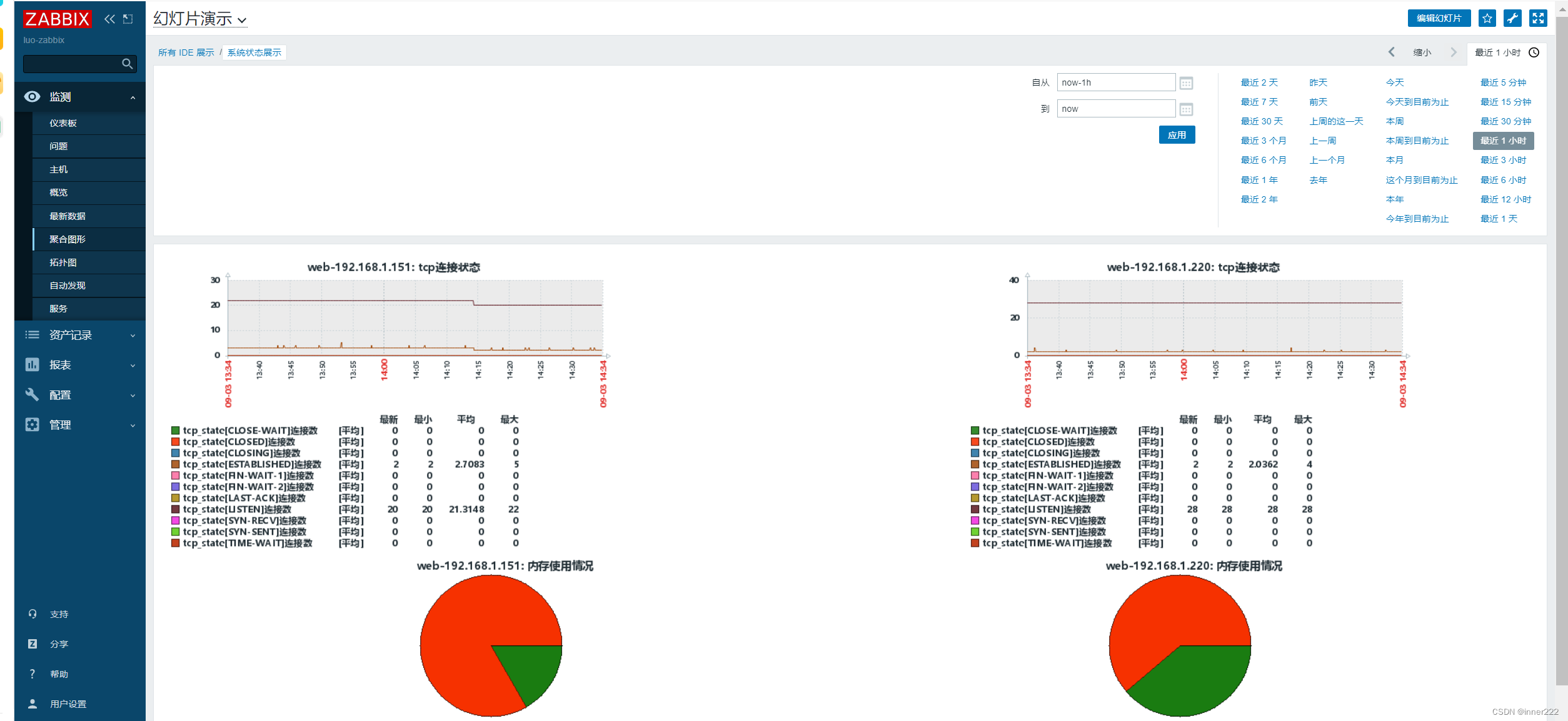Click the chart icon beside 报表
Viewport: 1568px width, 721px height.
[32, 364]
